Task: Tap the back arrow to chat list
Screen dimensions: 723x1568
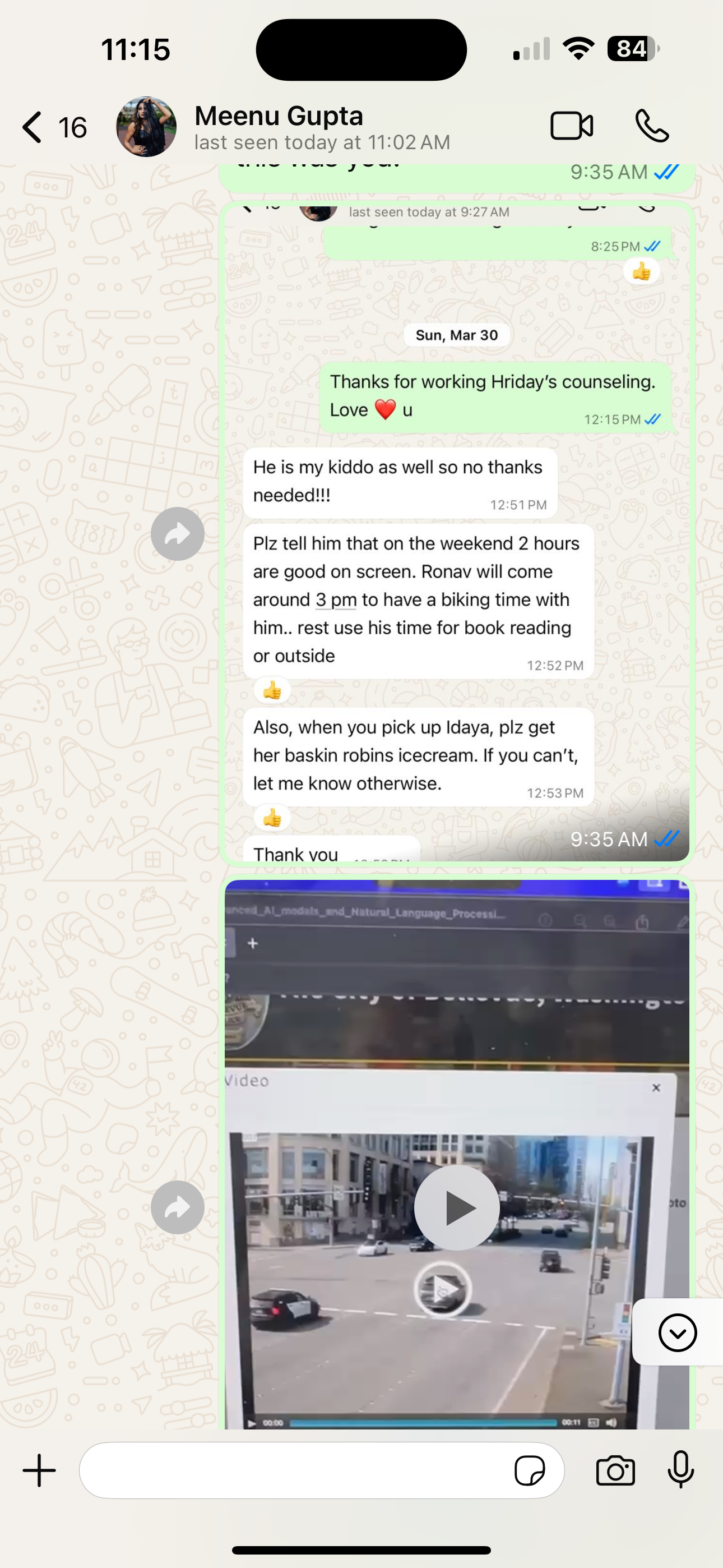Action: click(33, 127)
